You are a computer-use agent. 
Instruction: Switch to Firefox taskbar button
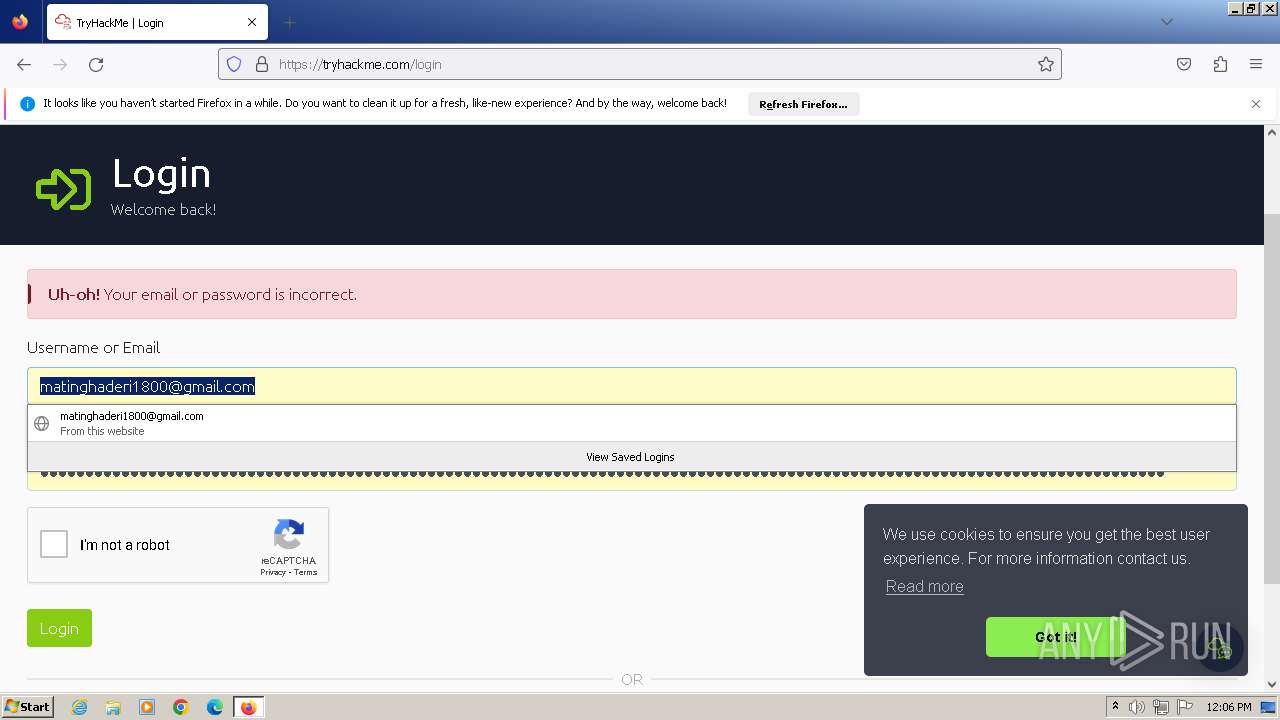click(x=248, y=707)
